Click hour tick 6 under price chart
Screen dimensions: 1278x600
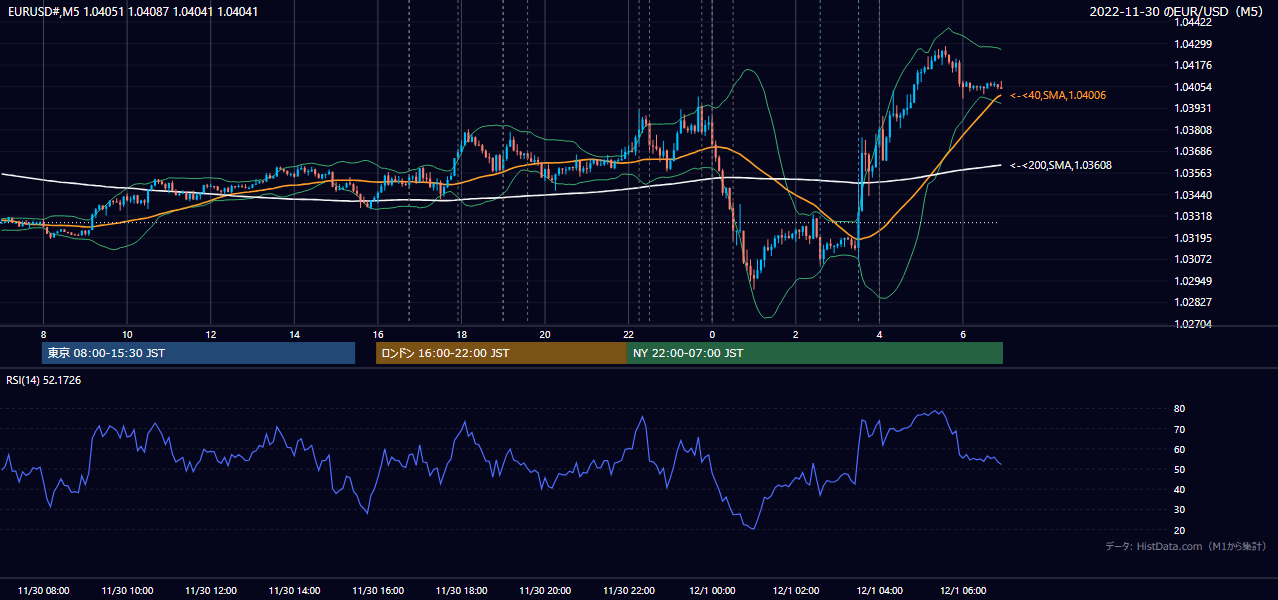pos(963,334)
